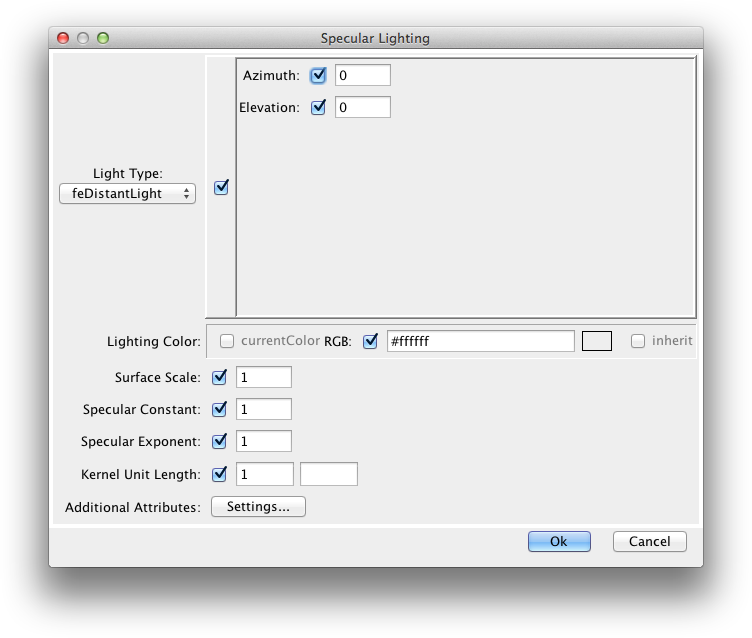Toggle the Elevation checkbox
Viewport: 752px width, 638px height.
coord(319,107)
